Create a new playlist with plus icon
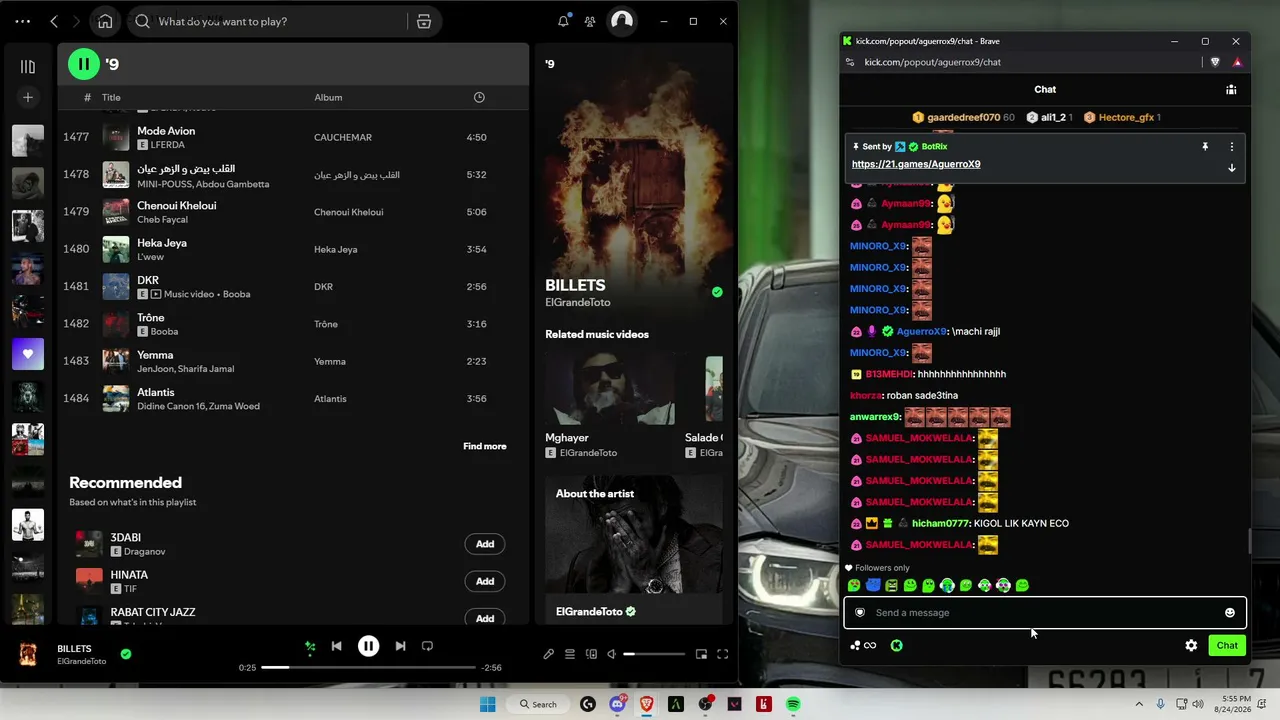 pos(28,97)
